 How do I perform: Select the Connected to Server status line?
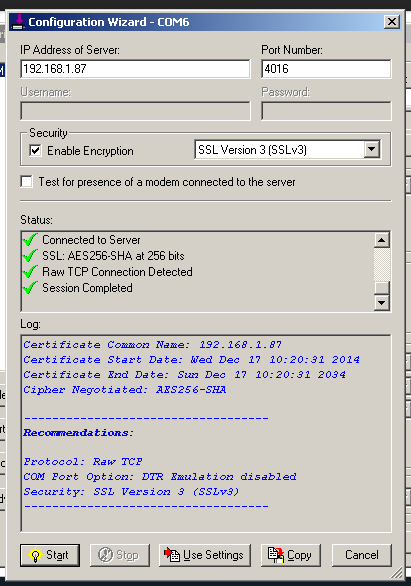pos(91,240)
